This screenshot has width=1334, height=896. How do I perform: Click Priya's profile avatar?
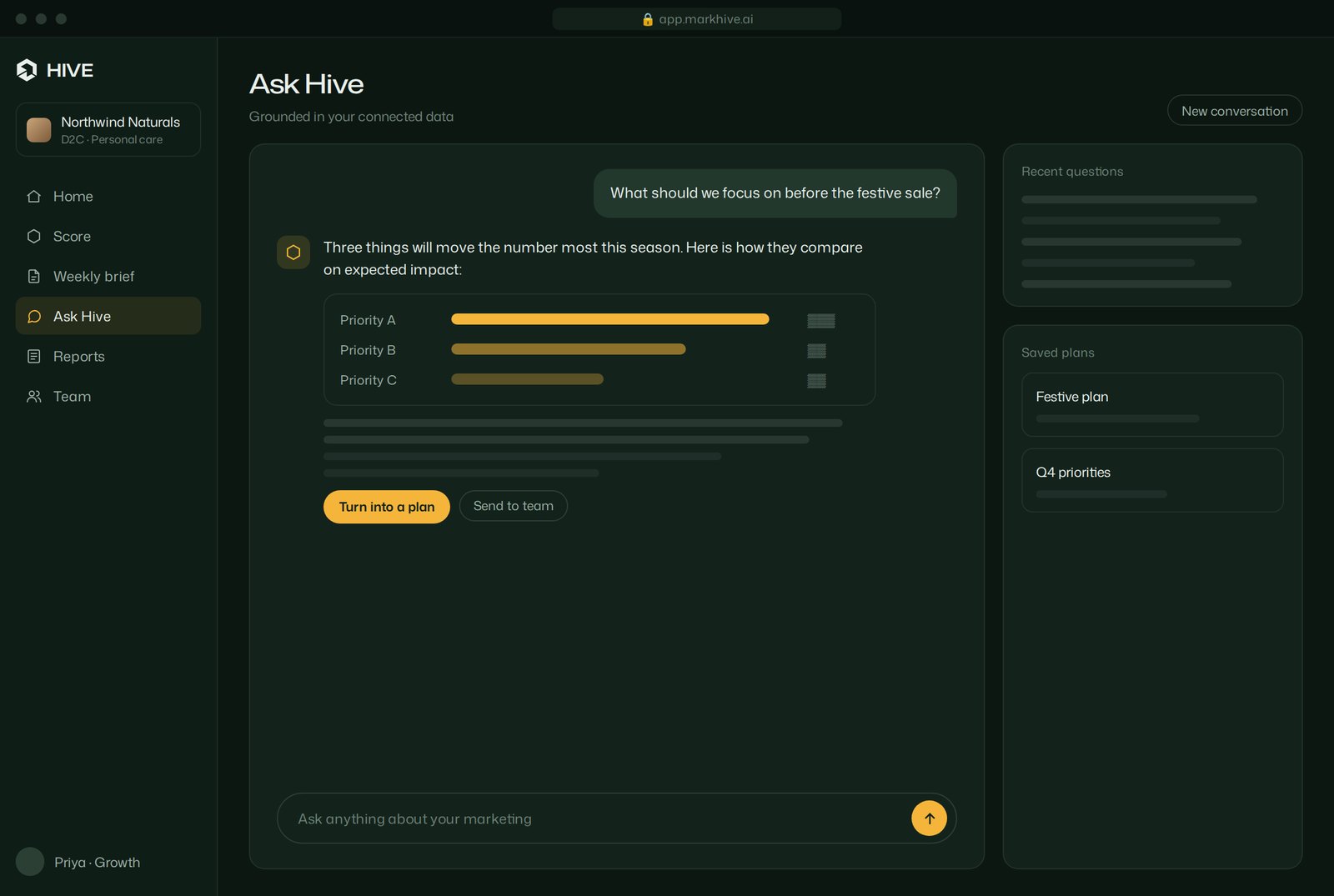point(30,862)
